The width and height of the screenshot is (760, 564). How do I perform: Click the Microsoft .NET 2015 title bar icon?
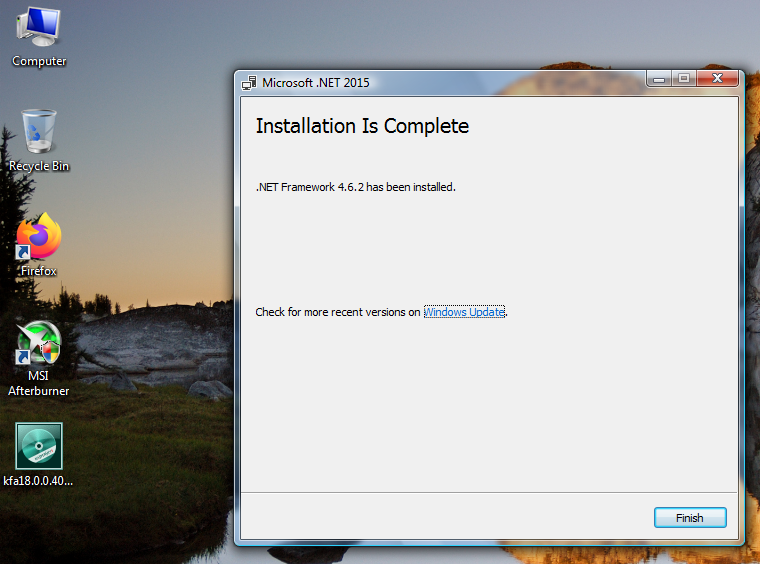[249, 83]
